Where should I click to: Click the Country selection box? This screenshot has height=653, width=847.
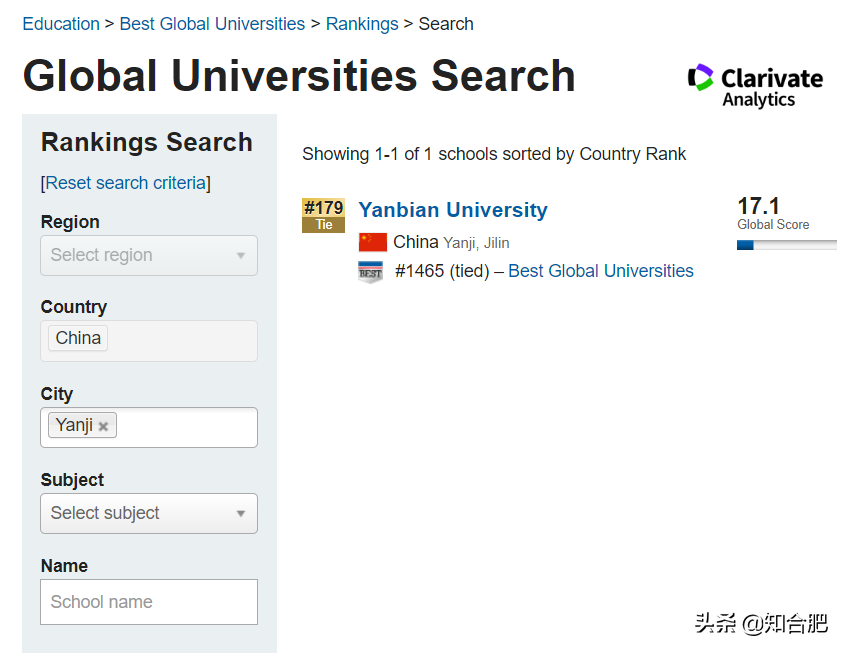(180, 340)
